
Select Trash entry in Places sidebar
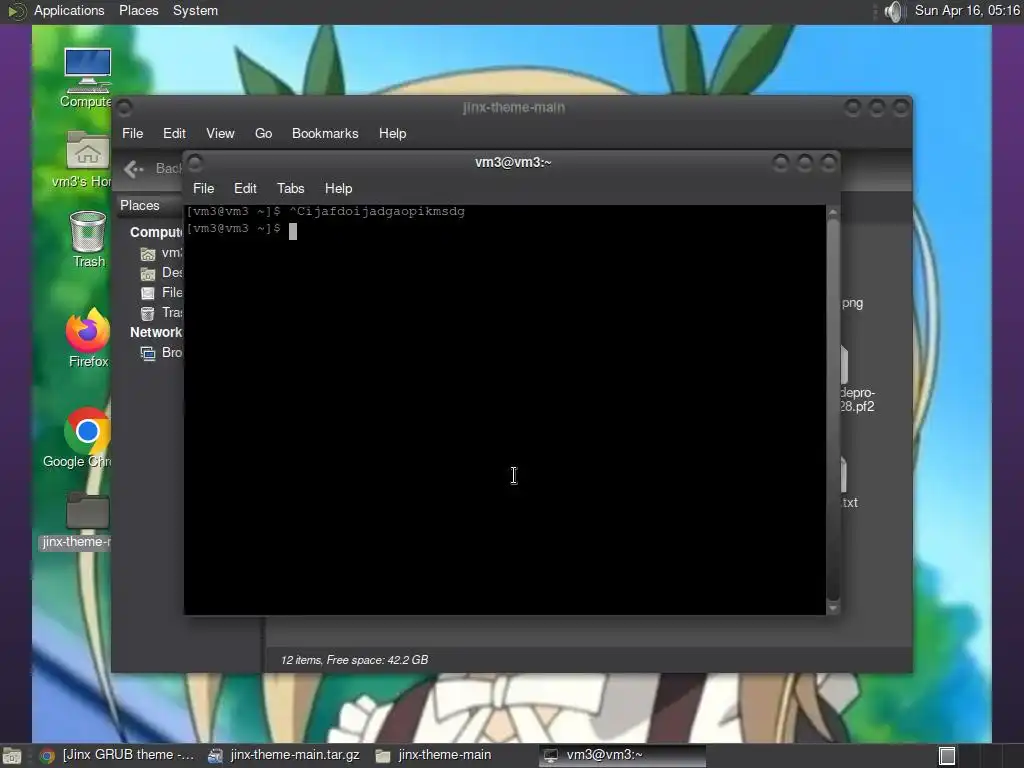[161, 313]
